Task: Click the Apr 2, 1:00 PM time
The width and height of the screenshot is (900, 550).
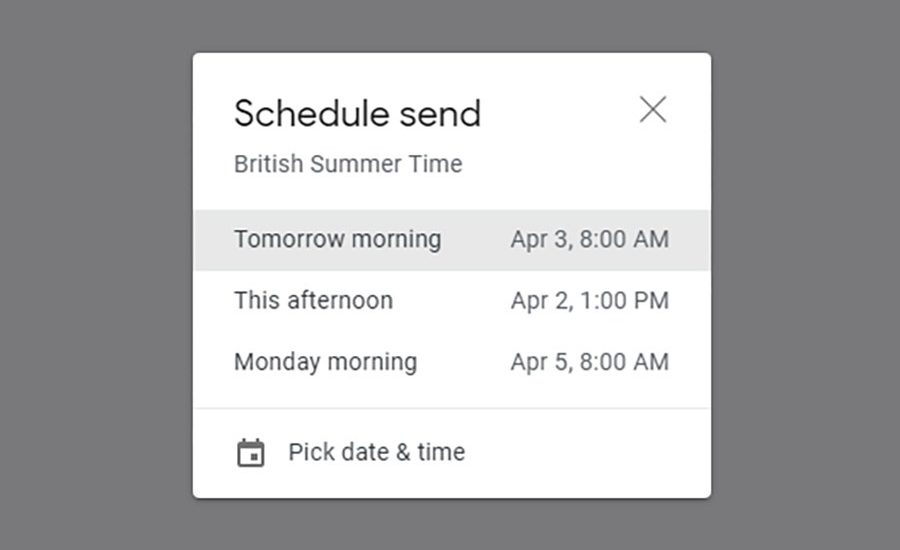Action: click(589, 301)
